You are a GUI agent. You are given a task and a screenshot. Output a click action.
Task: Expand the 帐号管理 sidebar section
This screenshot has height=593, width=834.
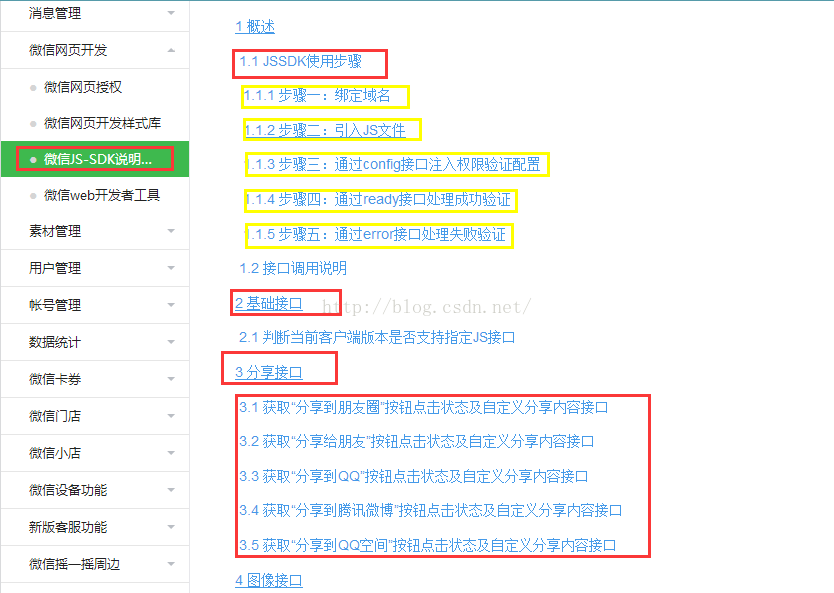[x=171, y=305]
